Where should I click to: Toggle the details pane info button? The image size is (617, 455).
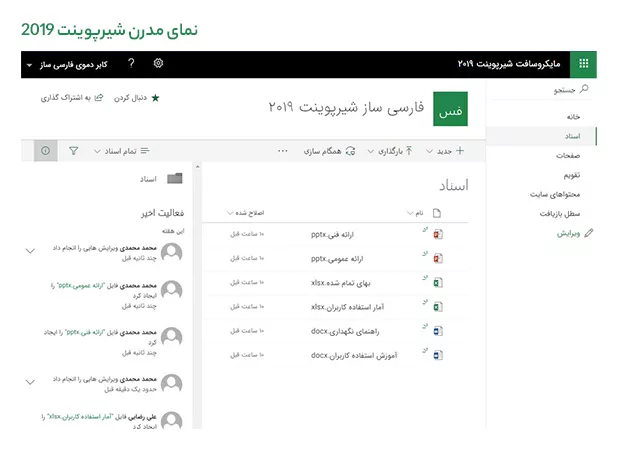pyautogui.click(x=46, y=151)
